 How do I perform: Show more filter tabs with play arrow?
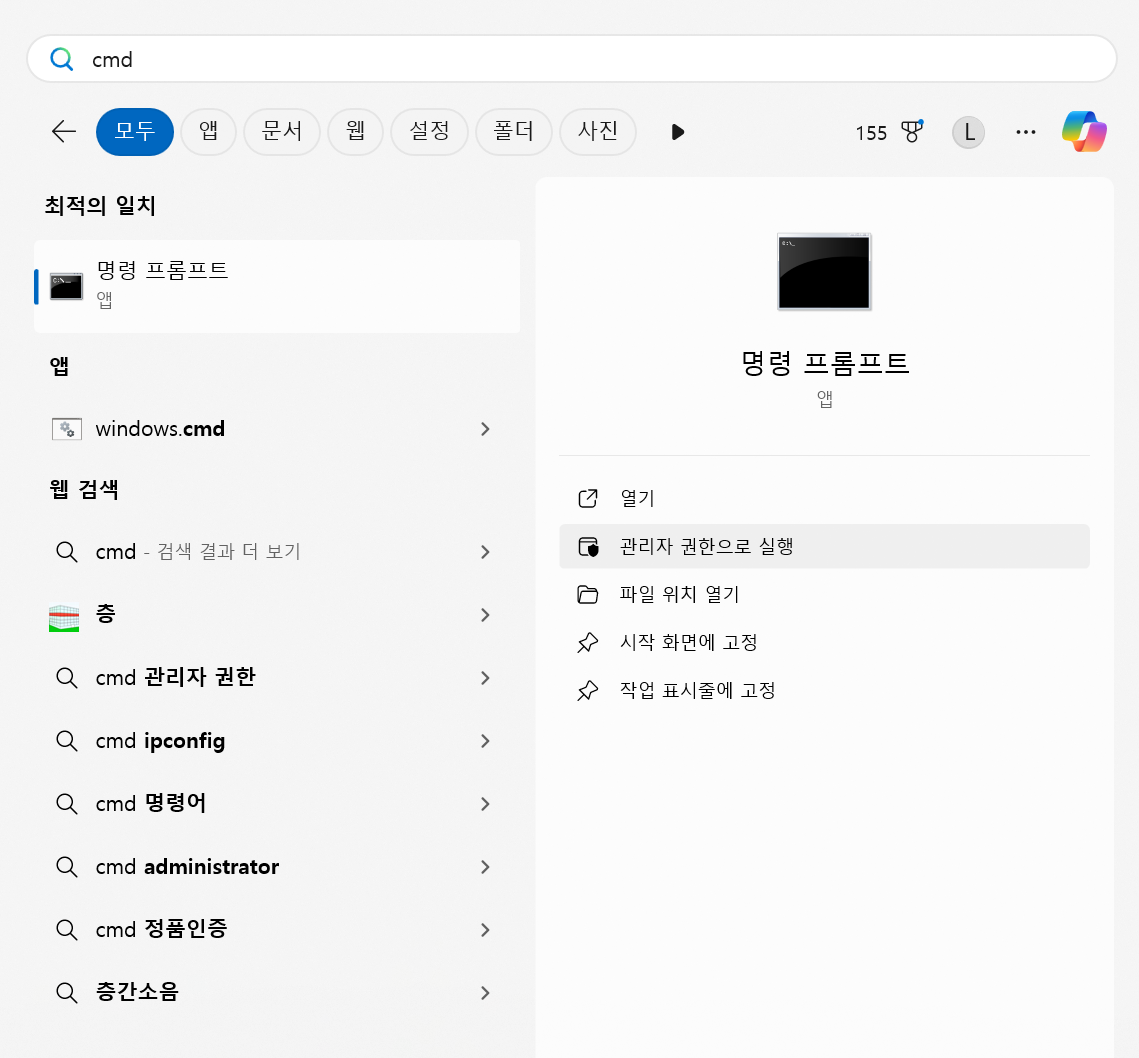[x=677, y=132]
